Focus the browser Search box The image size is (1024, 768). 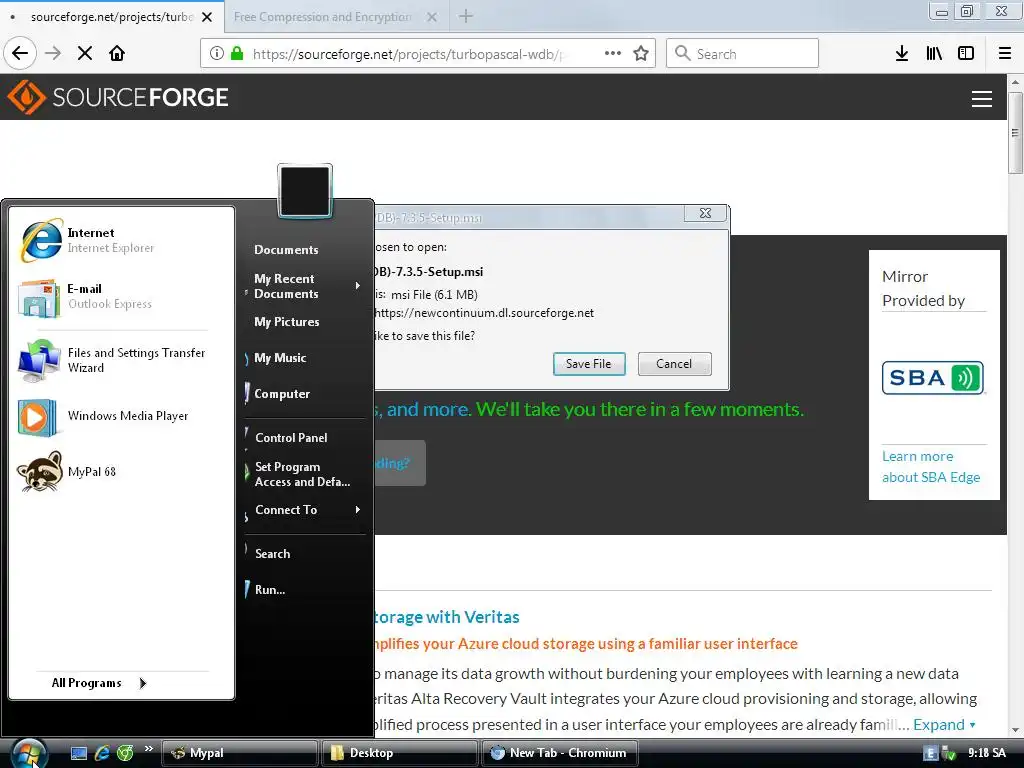742,54
